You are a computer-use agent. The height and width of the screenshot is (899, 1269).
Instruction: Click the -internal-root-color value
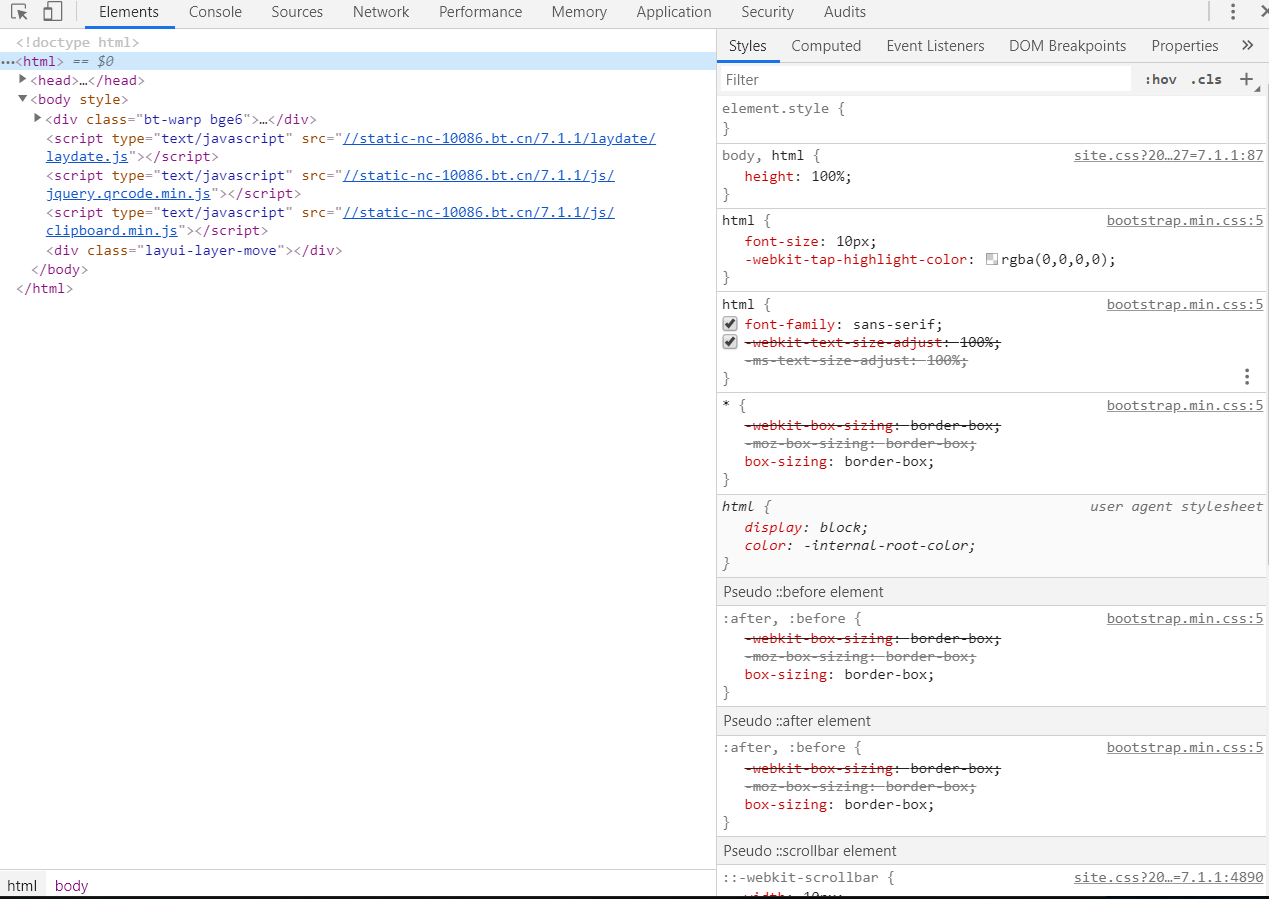tap(888, 546)
